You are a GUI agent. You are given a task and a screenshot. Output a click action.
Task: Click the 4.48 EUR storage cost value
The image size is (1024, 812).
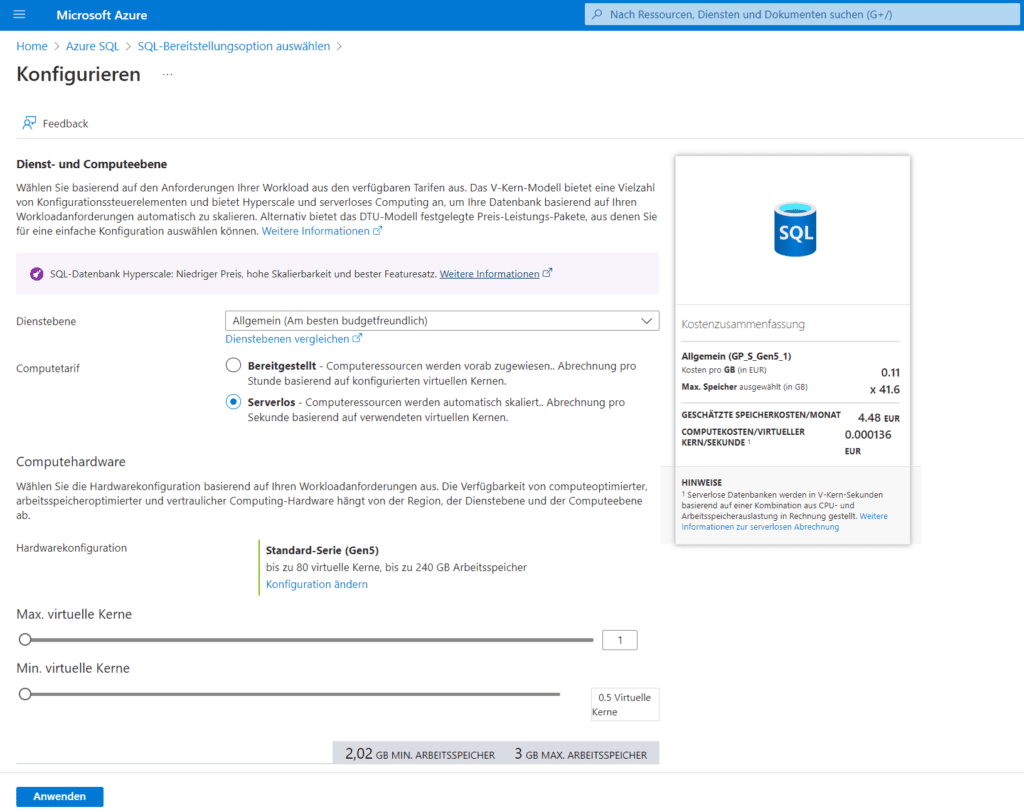878,417
